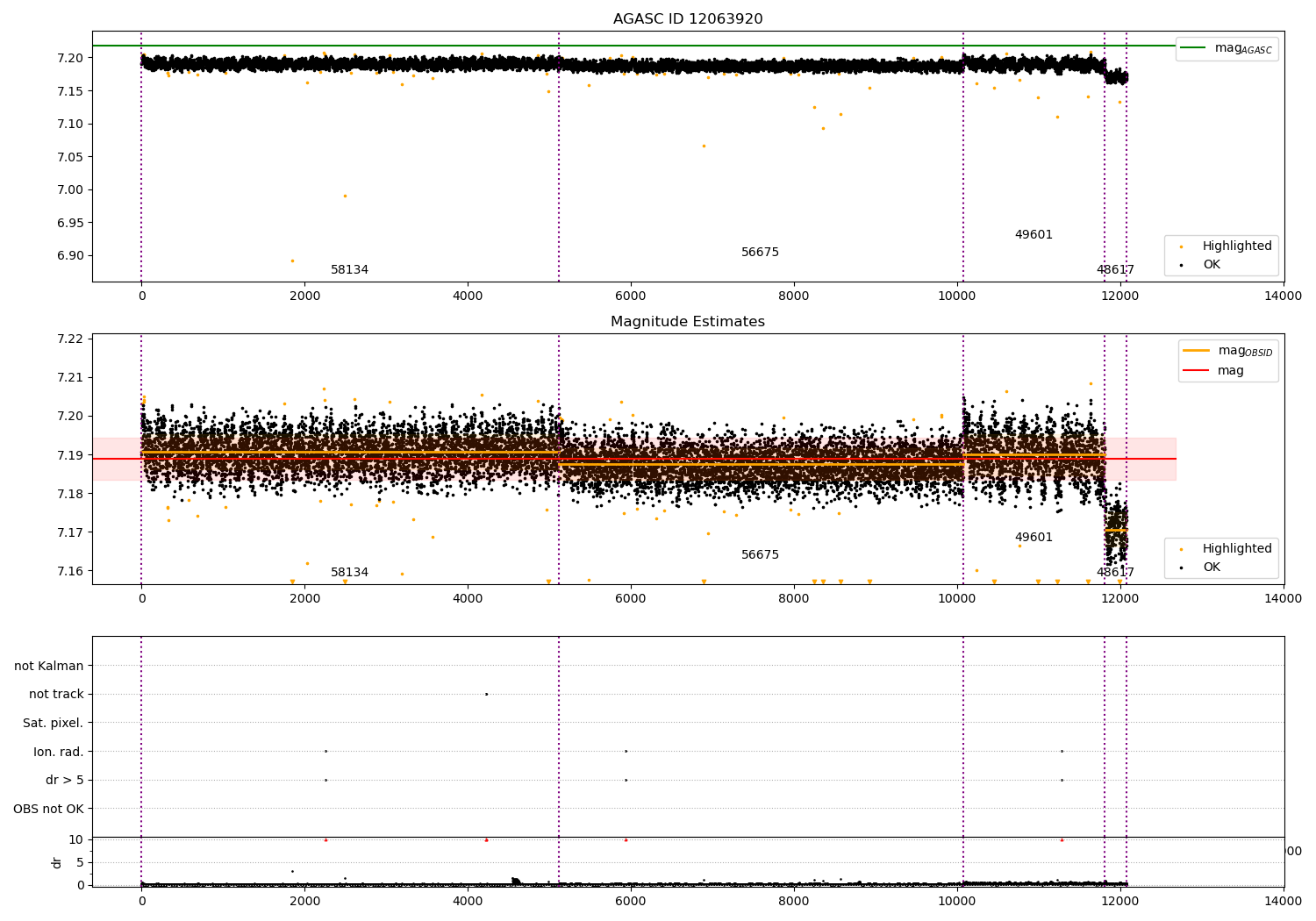Click the lowest orange outlier near 6.89 in top plot
Viewport: 1316px width, 921px height.
[x=292, y=261]
